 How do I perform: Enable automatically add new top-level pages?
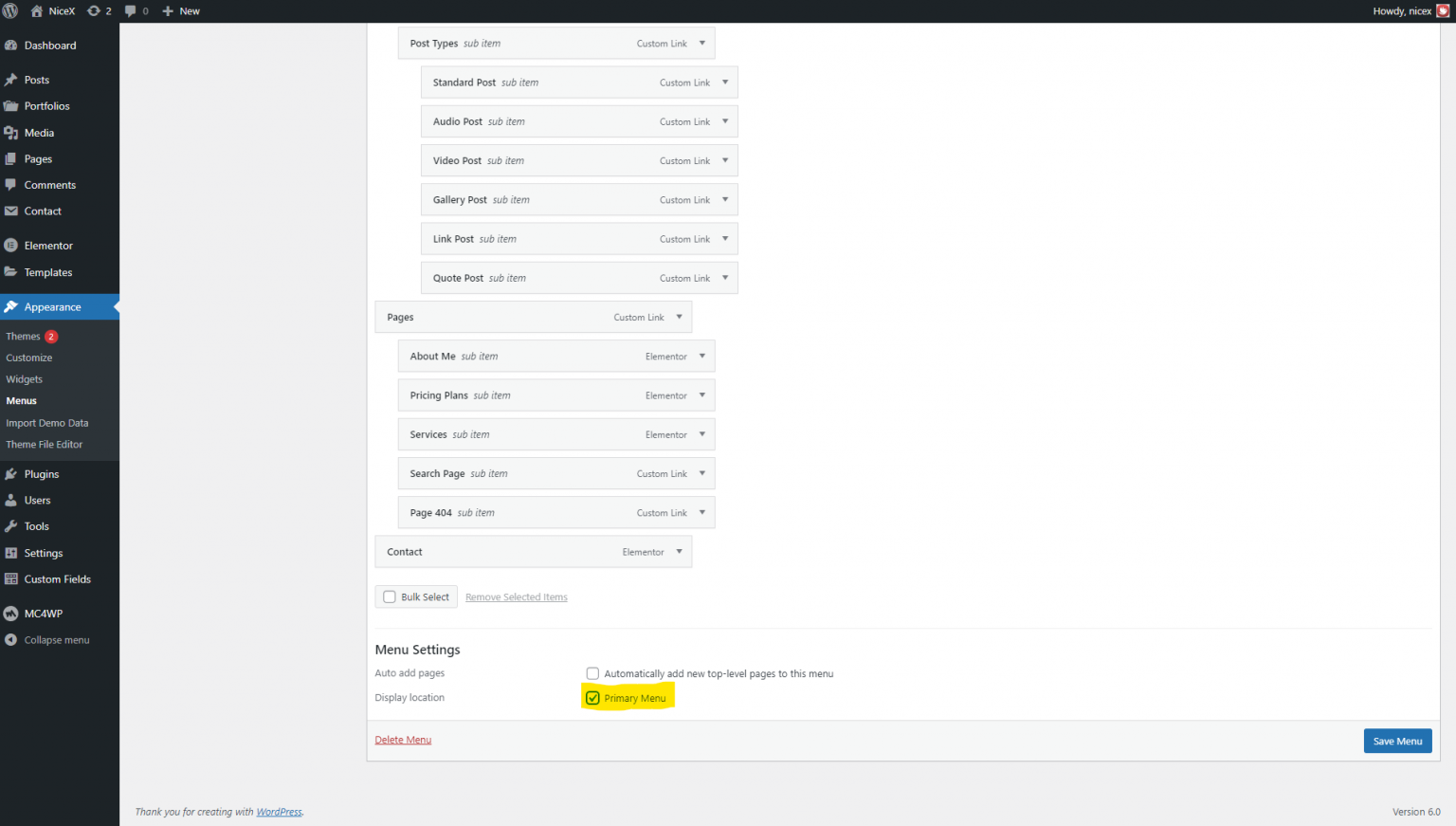[x=592, y=673]
